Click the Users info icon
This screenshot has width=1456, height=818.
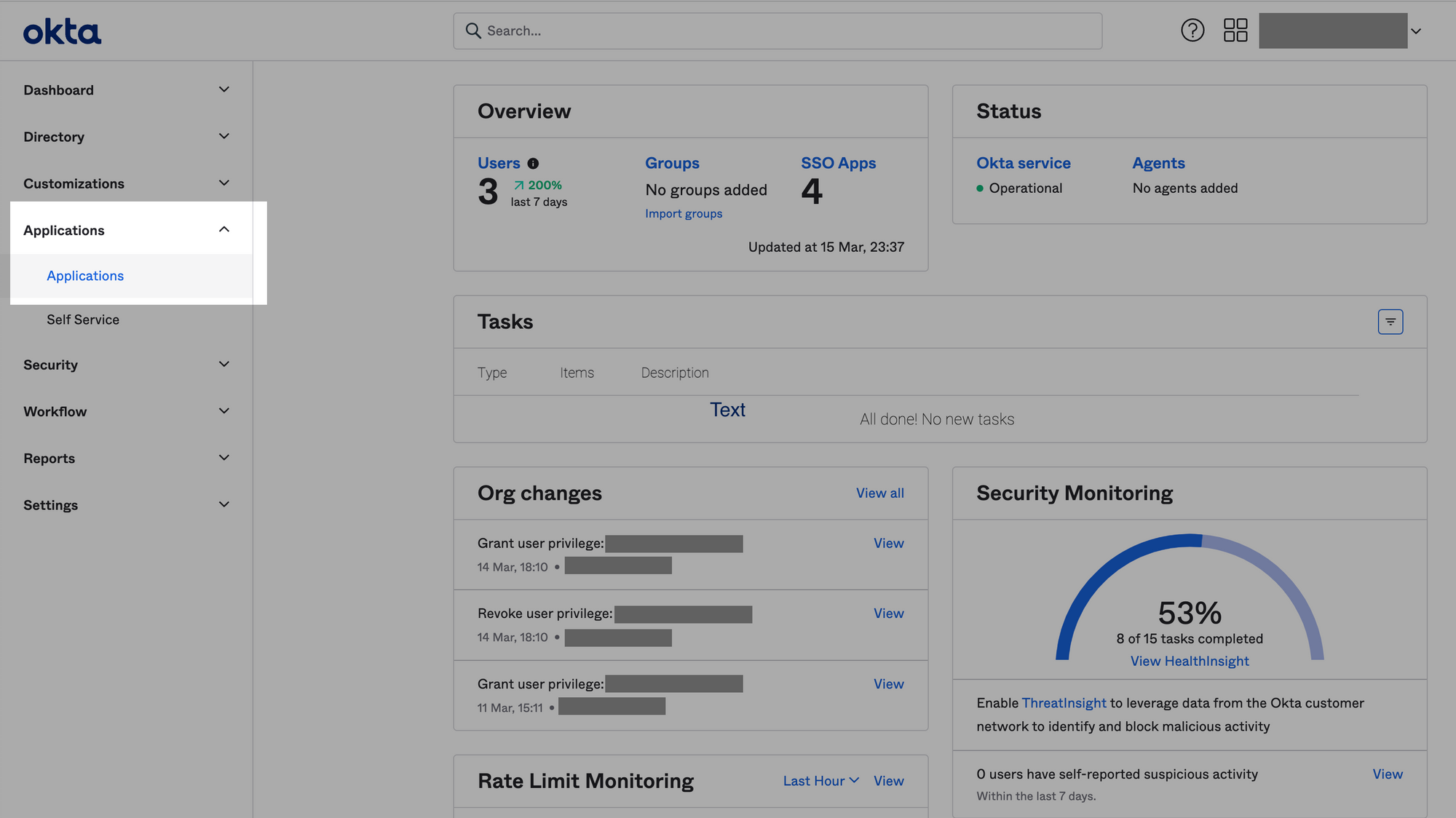533,164
